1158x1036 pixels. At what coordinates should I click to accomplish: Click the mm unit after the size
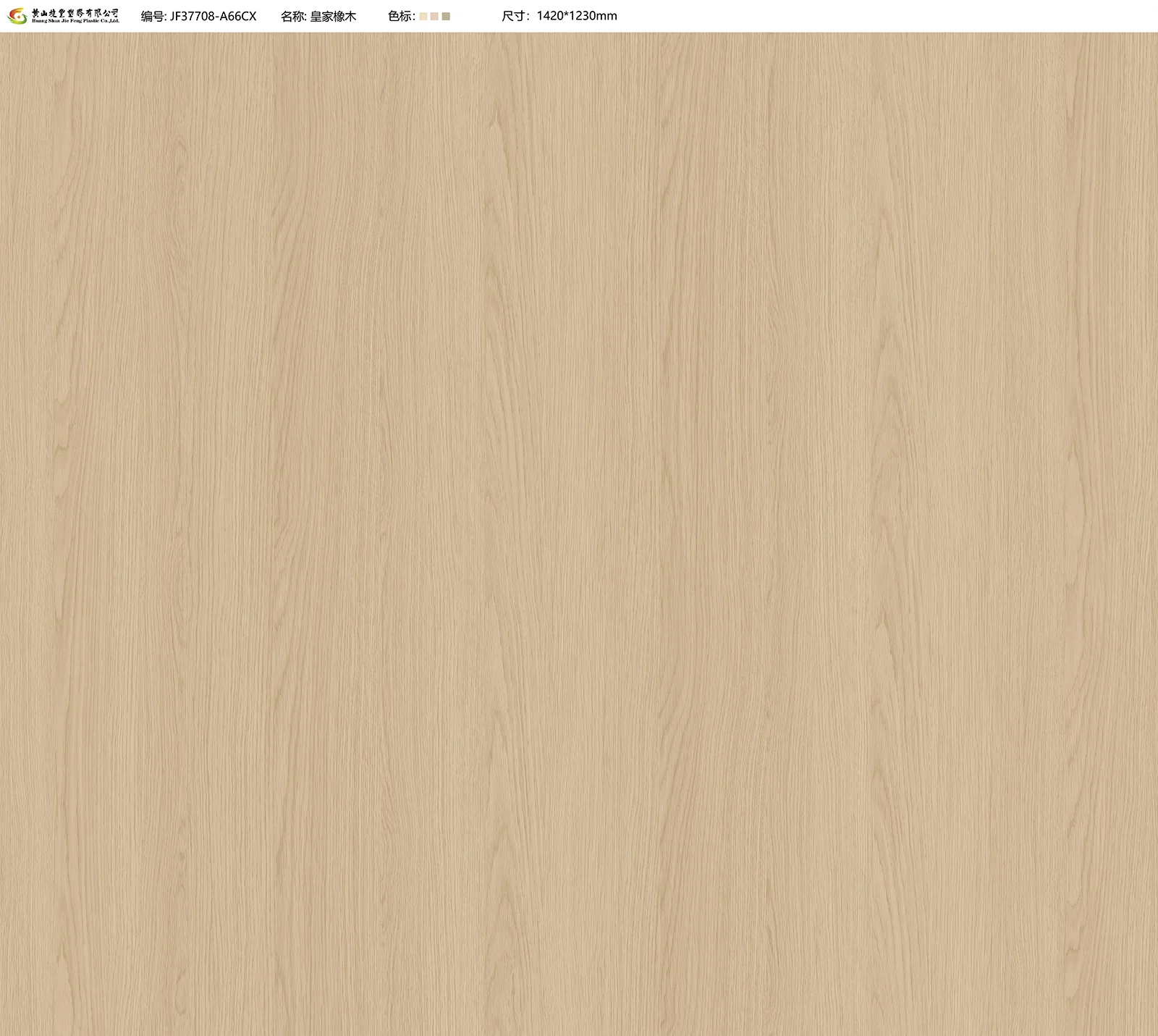(x=608, y=16)
